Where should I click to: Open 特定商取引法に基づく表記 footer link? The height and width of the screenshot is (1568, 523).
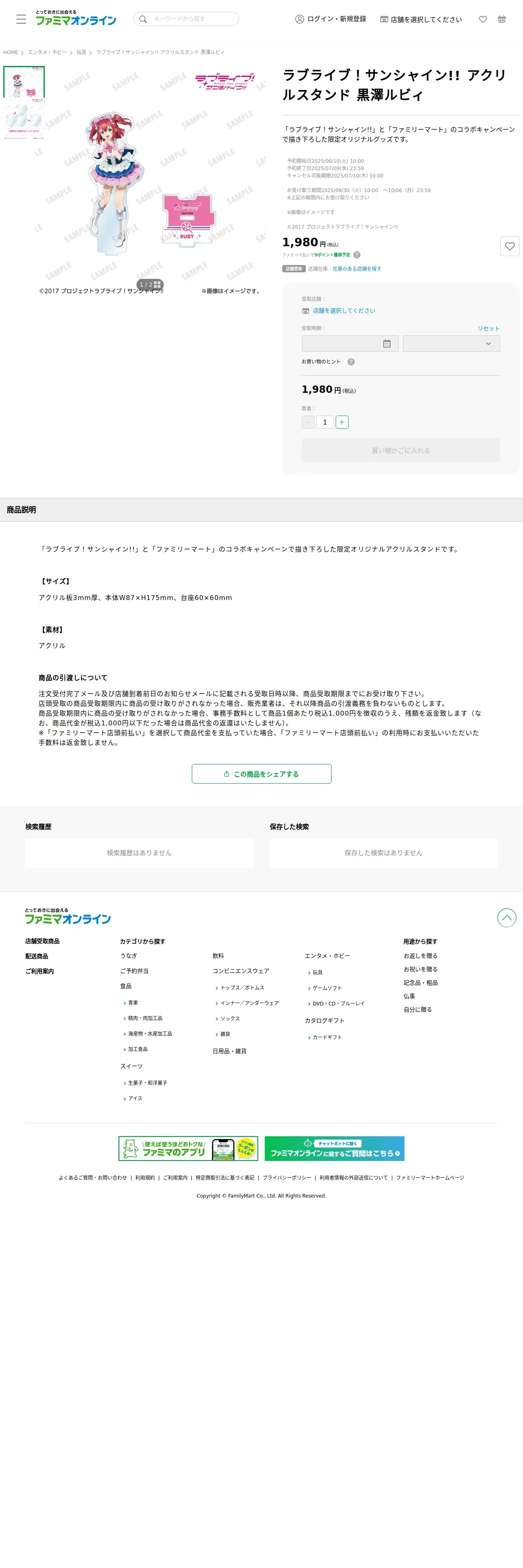click(225, 1178)
